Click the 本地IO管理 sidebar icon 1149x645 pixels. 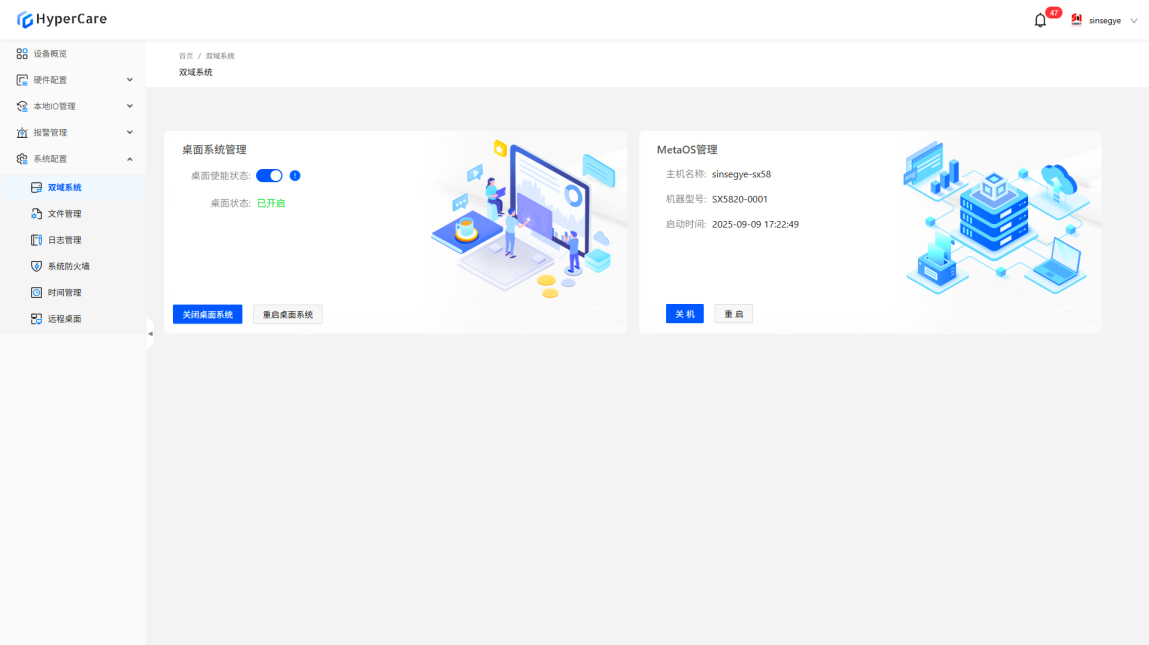coord(22,106)
